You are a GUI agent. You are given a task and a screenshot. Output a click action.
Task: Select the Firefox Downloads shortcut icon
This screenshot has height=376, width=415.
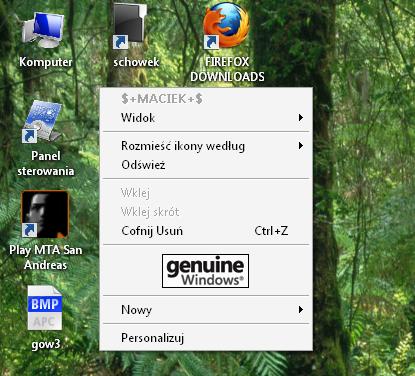point(226,26)
